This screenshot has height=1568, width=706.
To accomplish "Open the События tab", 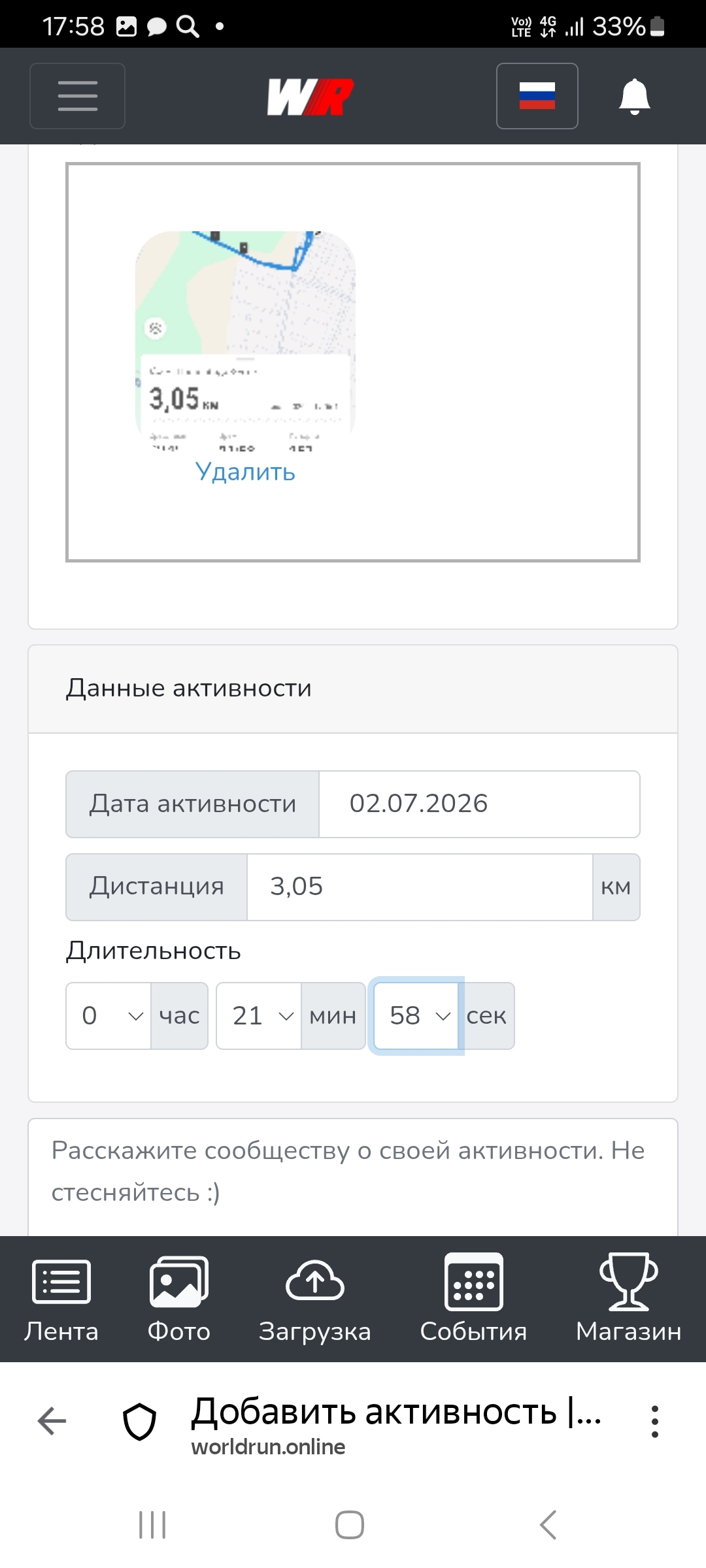I will click(x=473, y=1299).
